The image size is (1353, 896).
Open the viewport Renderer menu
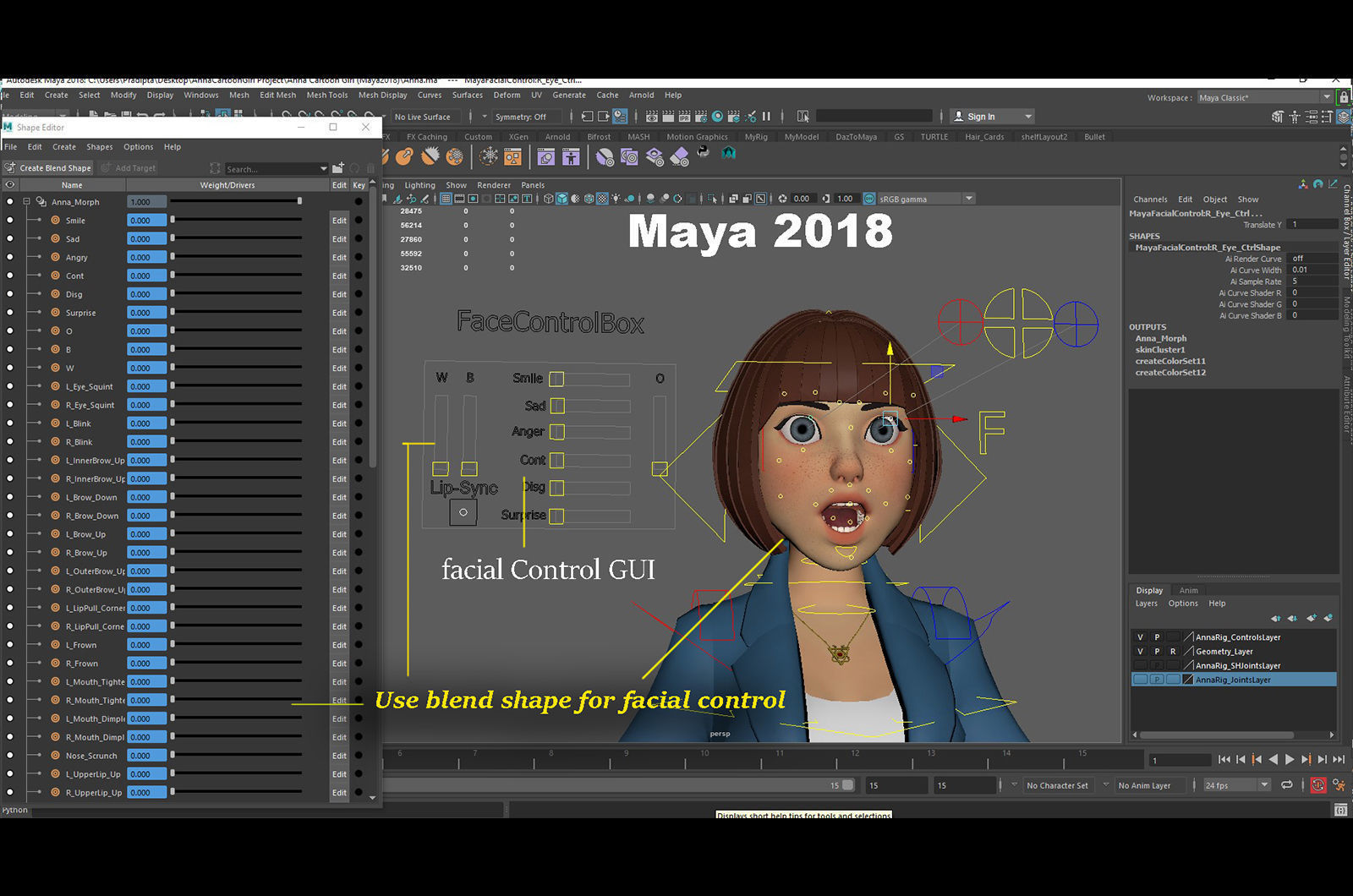[494, 185]
